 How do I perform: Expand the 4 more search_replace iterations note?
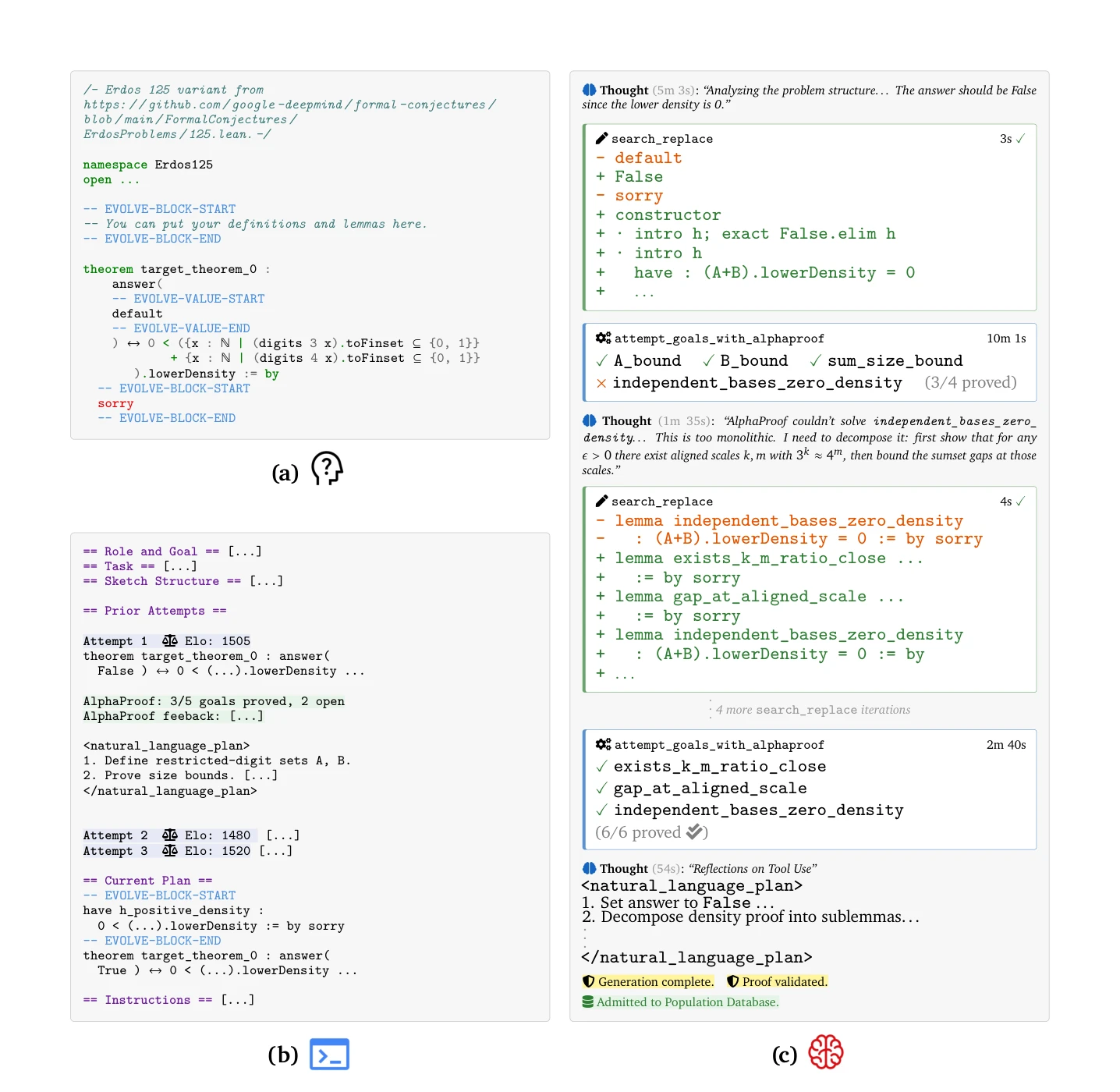813,710
